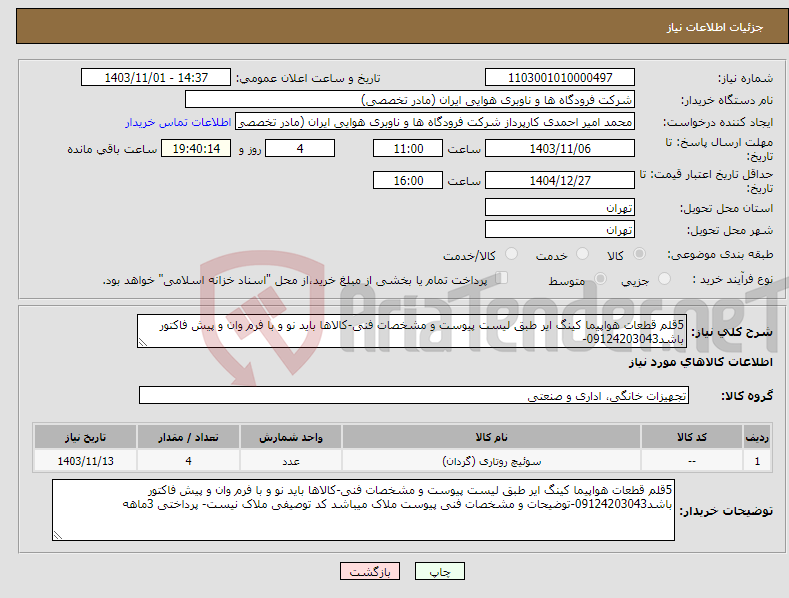
Task: Select the جزیی purchase type radio
Action: pos(664,278)
